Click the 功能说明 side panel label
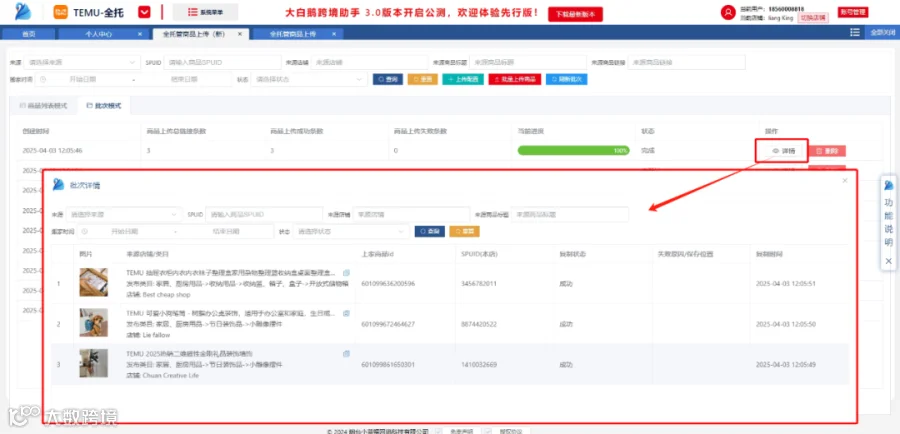 (889, 223)
